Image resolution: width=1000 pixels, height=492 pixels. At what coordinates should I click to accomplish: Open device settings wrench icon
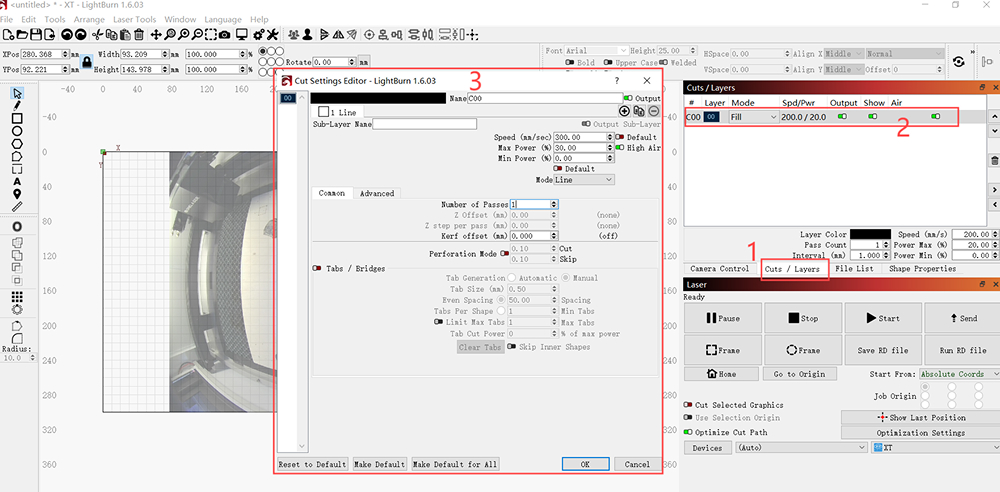click(272, 34)
